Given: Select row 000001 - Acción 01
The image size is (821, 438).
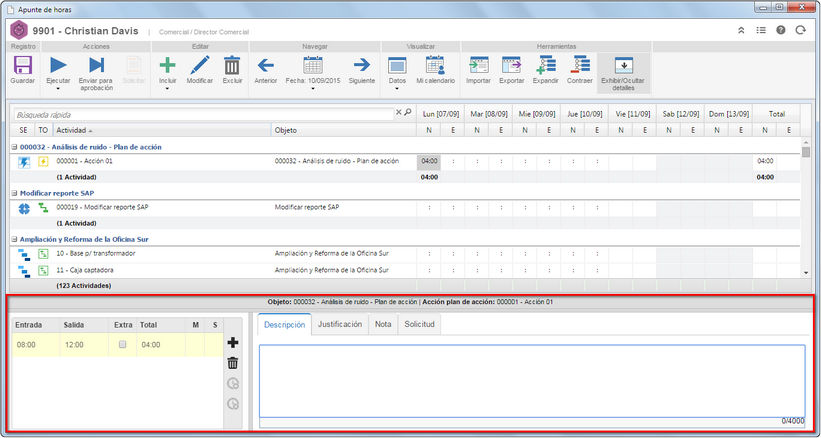Looking at the screenshot, I should click(405, 162).
